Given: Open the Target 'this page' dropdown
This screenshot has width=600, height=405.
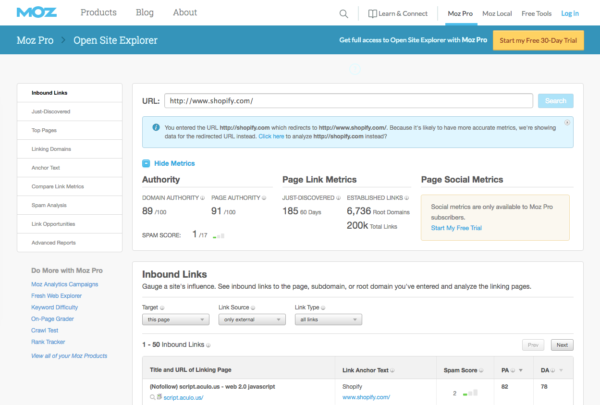Looking at the screenshot, I should tap(176, 320).
